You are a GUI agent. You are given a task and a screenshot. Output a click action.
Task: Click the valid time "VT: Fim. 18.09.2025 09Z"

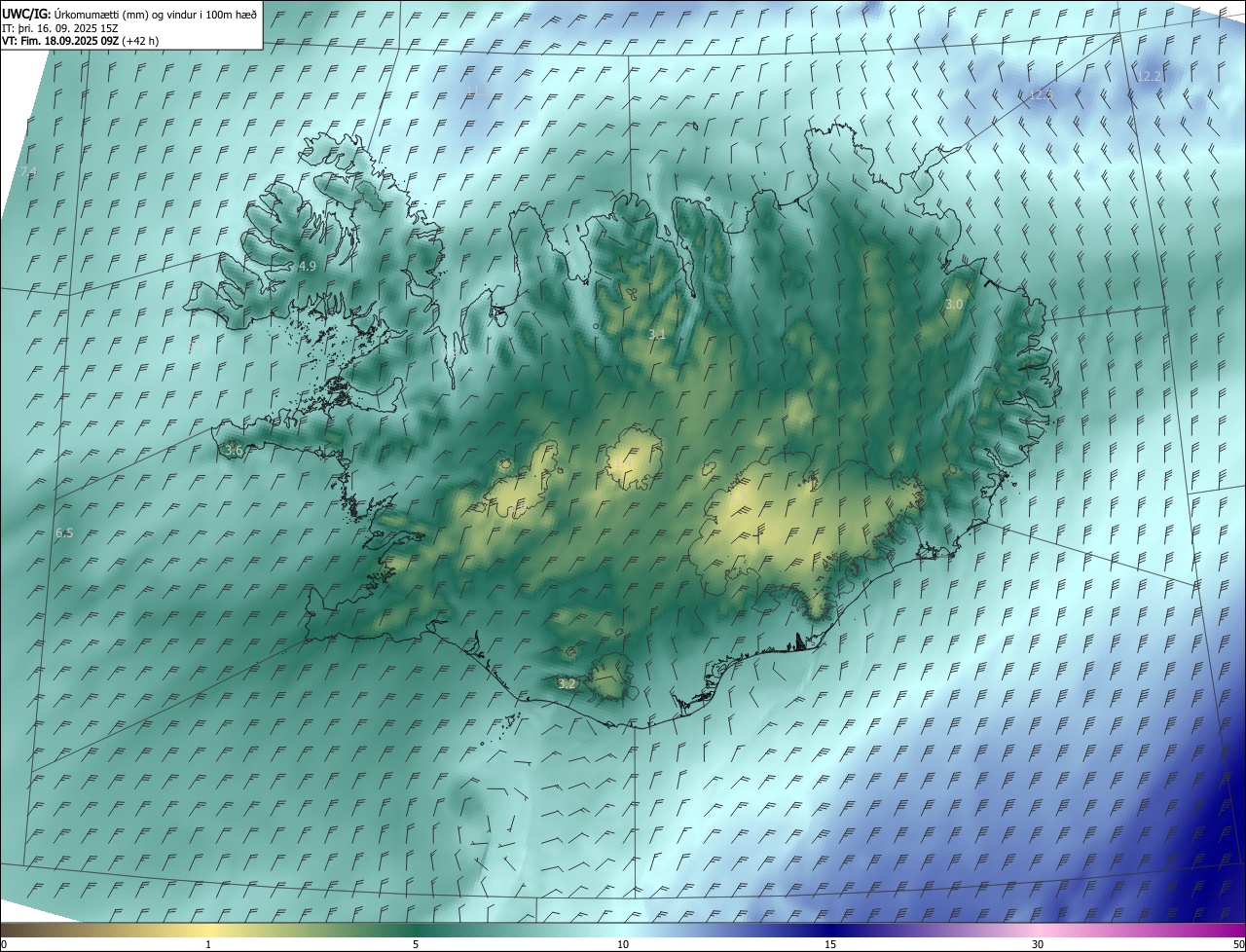59,41
